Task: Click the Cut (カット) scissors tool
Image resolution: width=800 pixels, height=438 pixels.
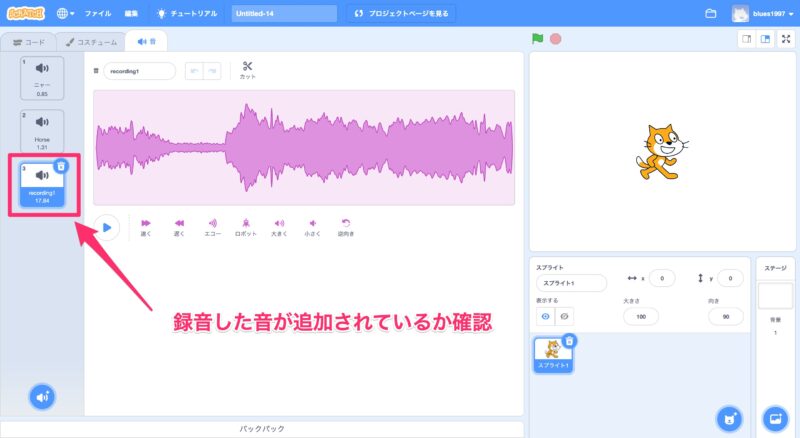Action: (x=247, y=69)
